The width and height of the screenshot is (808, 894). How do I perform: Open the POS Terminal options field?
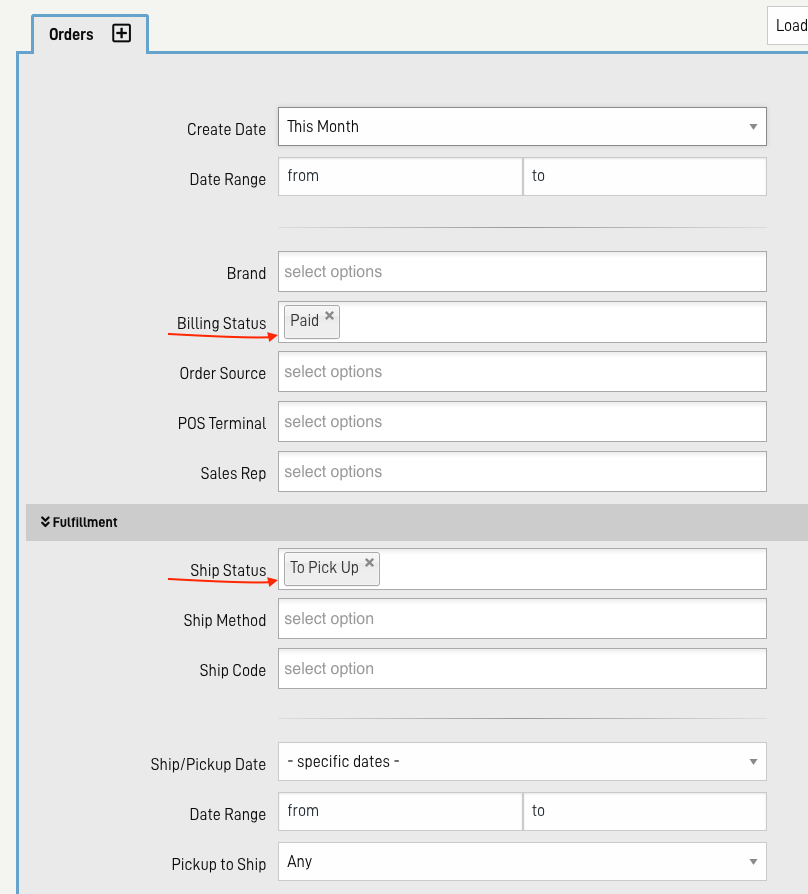(522, 421)
